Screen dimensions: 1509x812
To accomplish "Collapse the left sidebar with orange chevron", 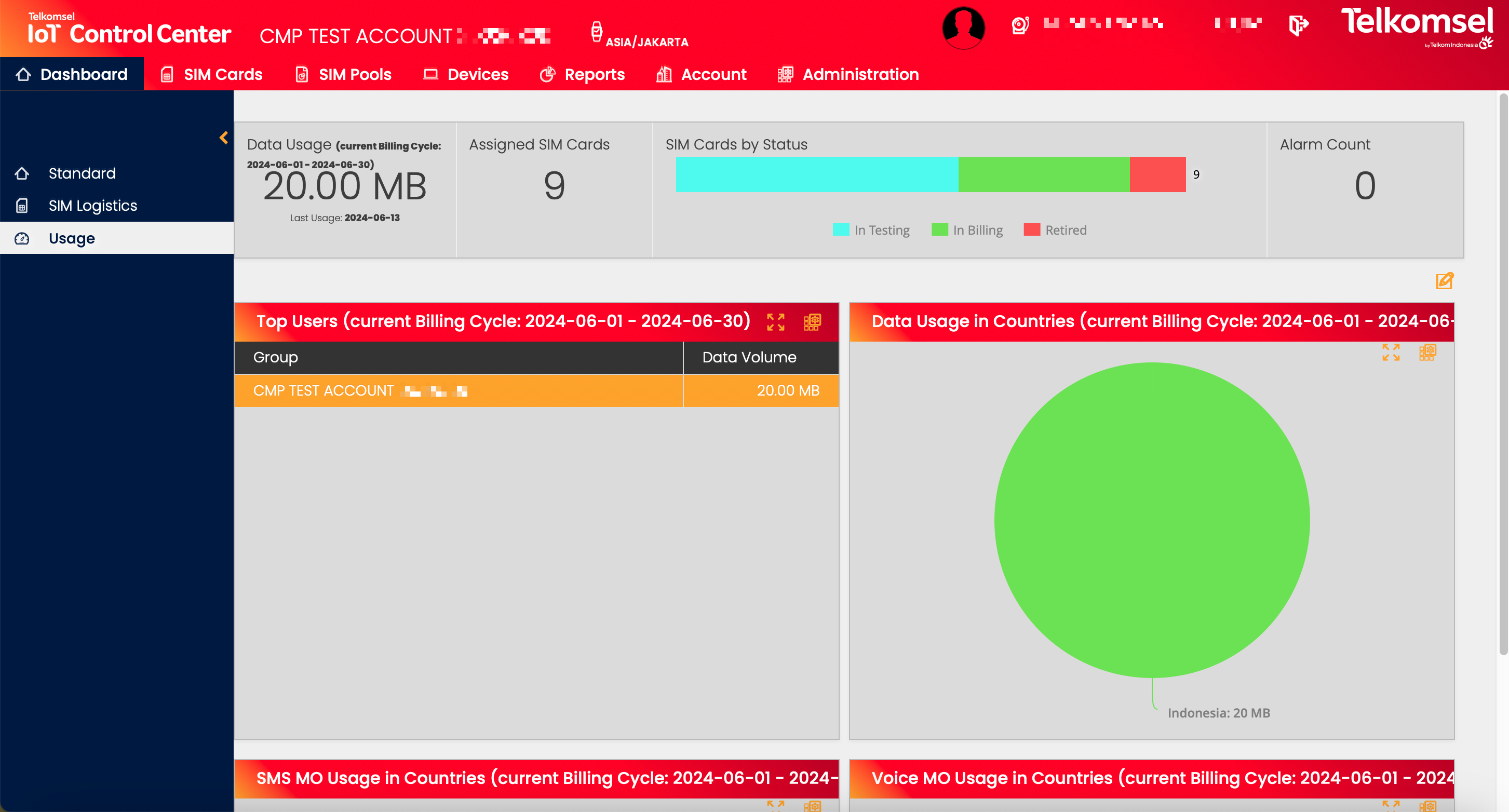I will [x=224, y=138].
